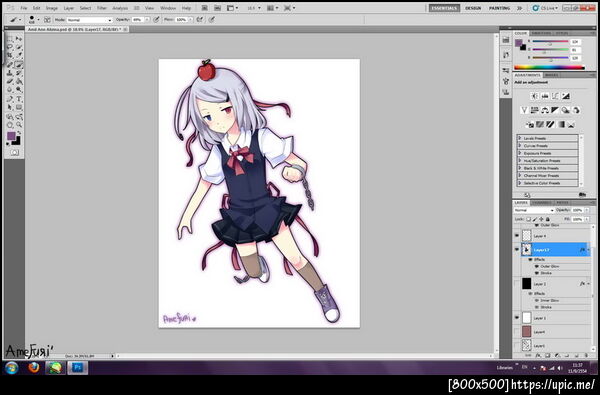600x395 pixels.
Task: Switch to the Design workspace
Action: pyautogui.click(x=473, y=8)
